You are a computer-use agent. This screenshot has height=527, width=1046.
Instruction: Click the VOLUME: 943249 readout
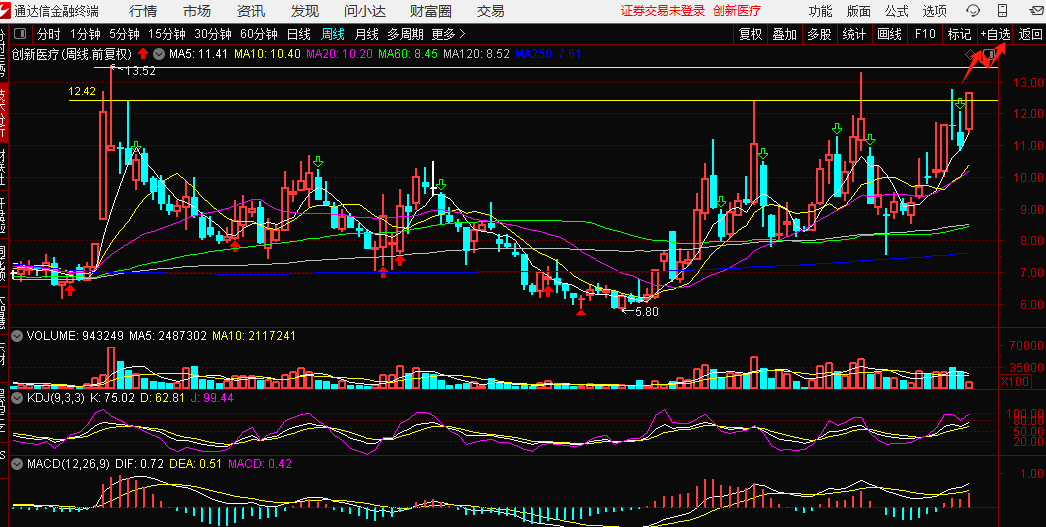tap(75, 336)
